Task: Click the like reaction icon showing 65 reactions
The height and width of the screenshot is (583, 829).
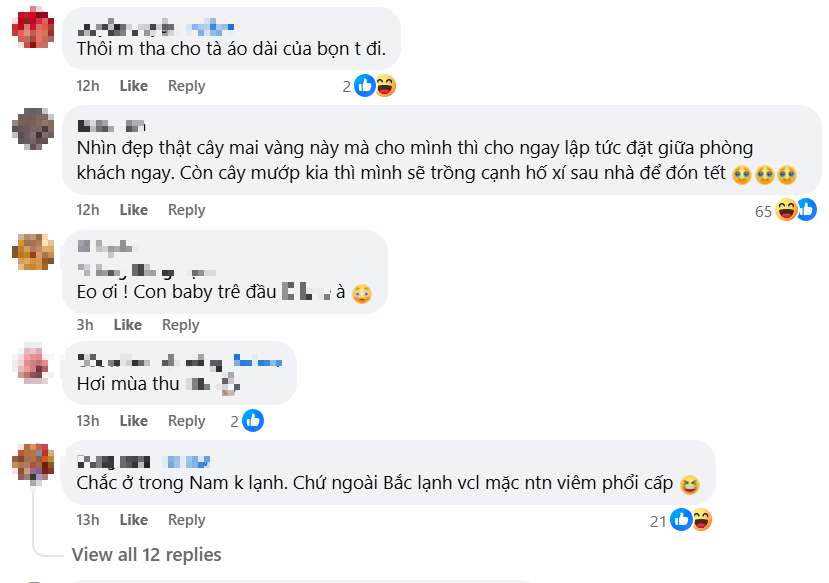Action: 806,210
